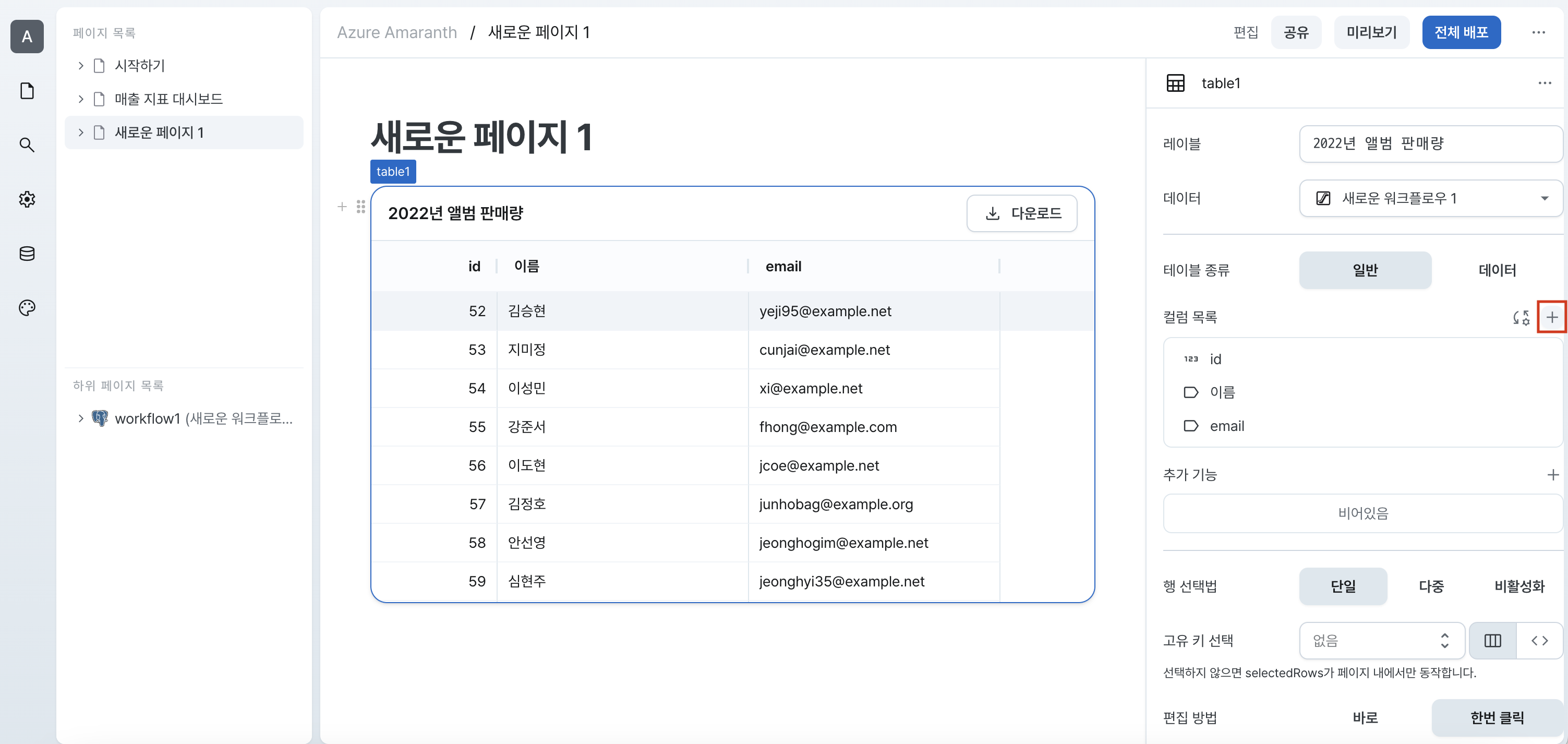The width and height of the screenshot is (1568, 744).
Task: Expand the workflow1 subpage item
Action: tap(81, 418)
